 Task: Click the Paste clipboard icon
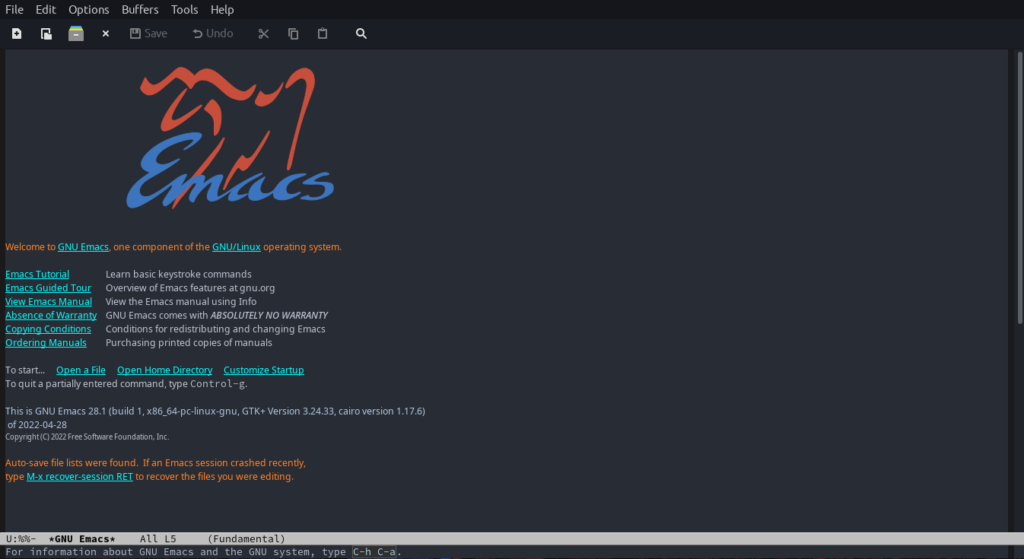(x=323, y=33)
